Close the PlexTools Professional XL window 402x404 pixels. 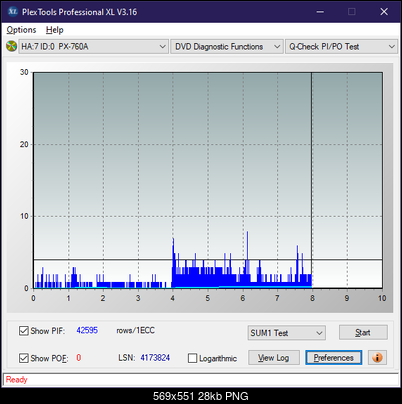tap(384, 12)
